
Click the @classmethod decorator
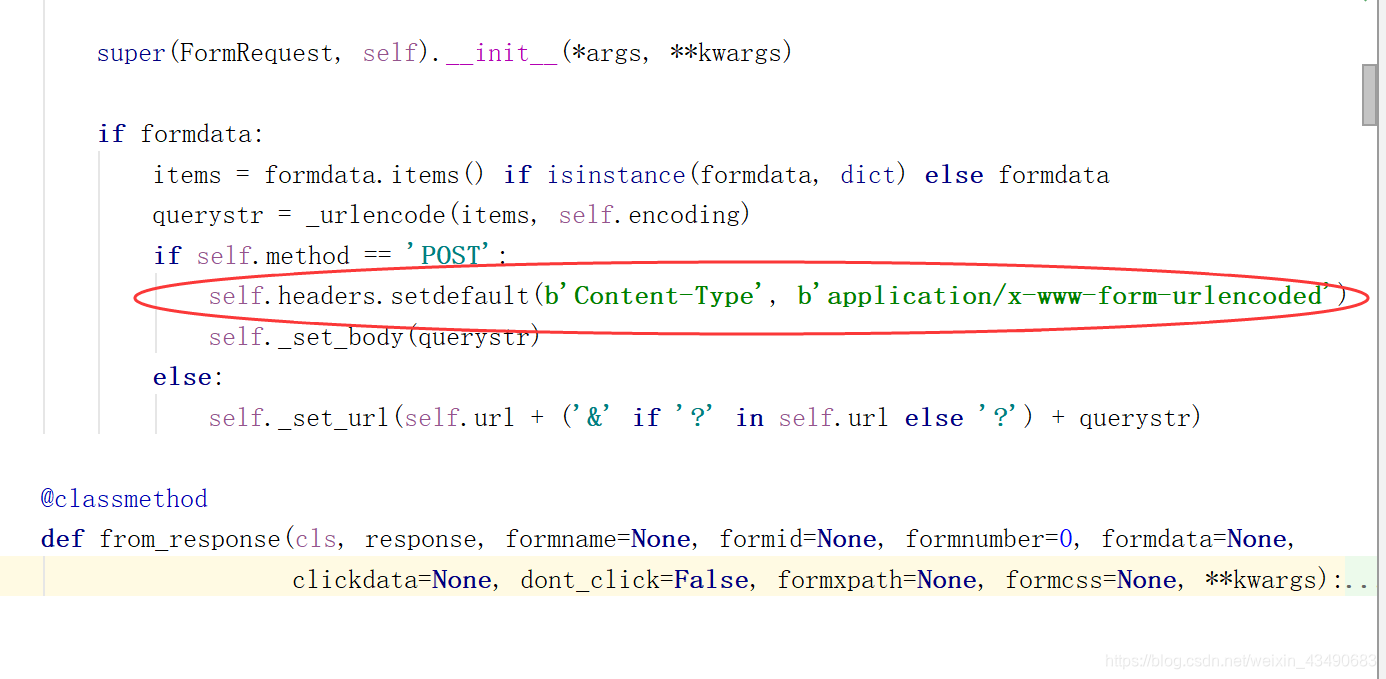123,498
